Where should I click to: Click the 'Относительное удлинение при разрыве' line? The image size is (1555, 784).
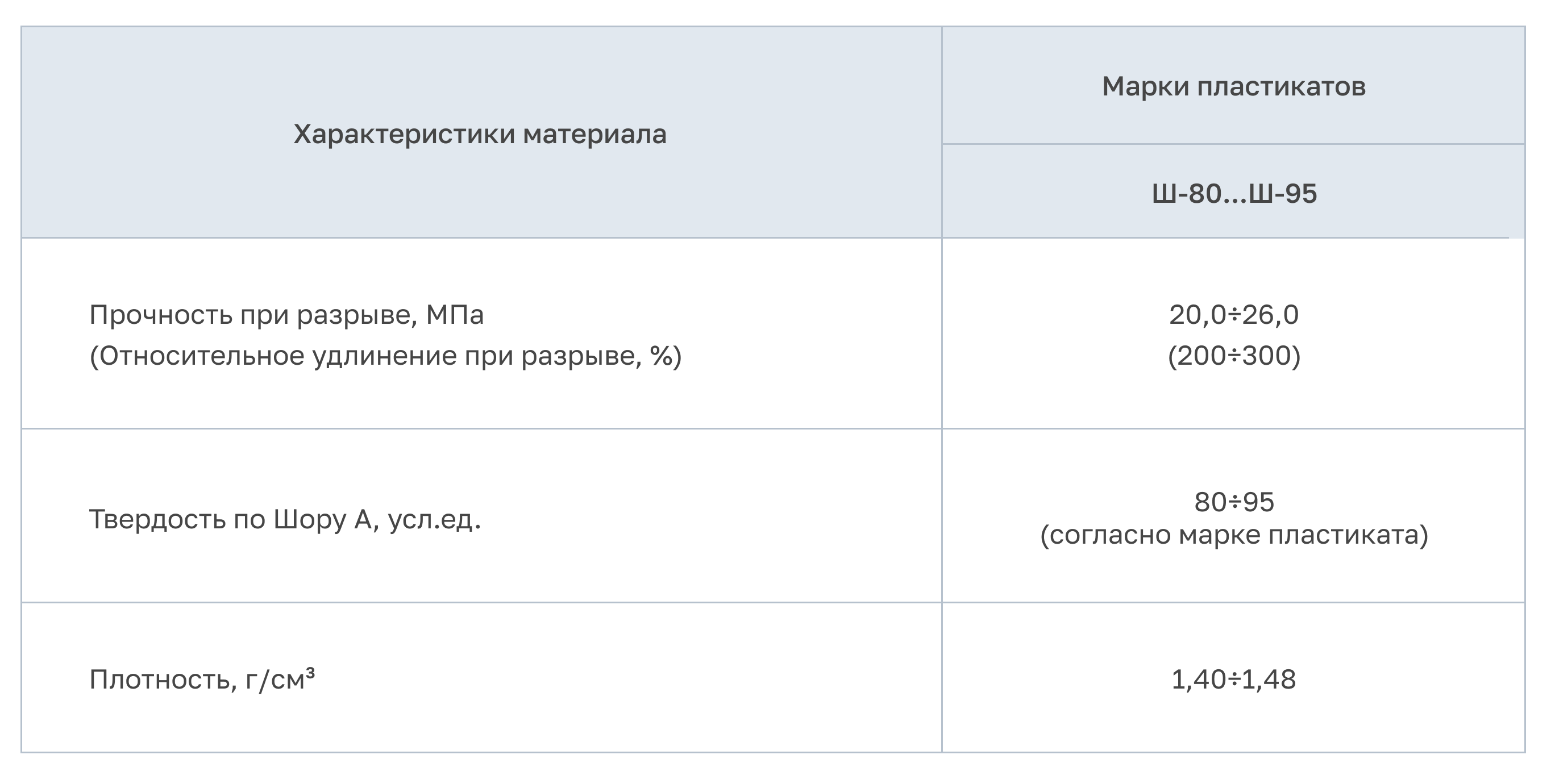click(385, 356)
